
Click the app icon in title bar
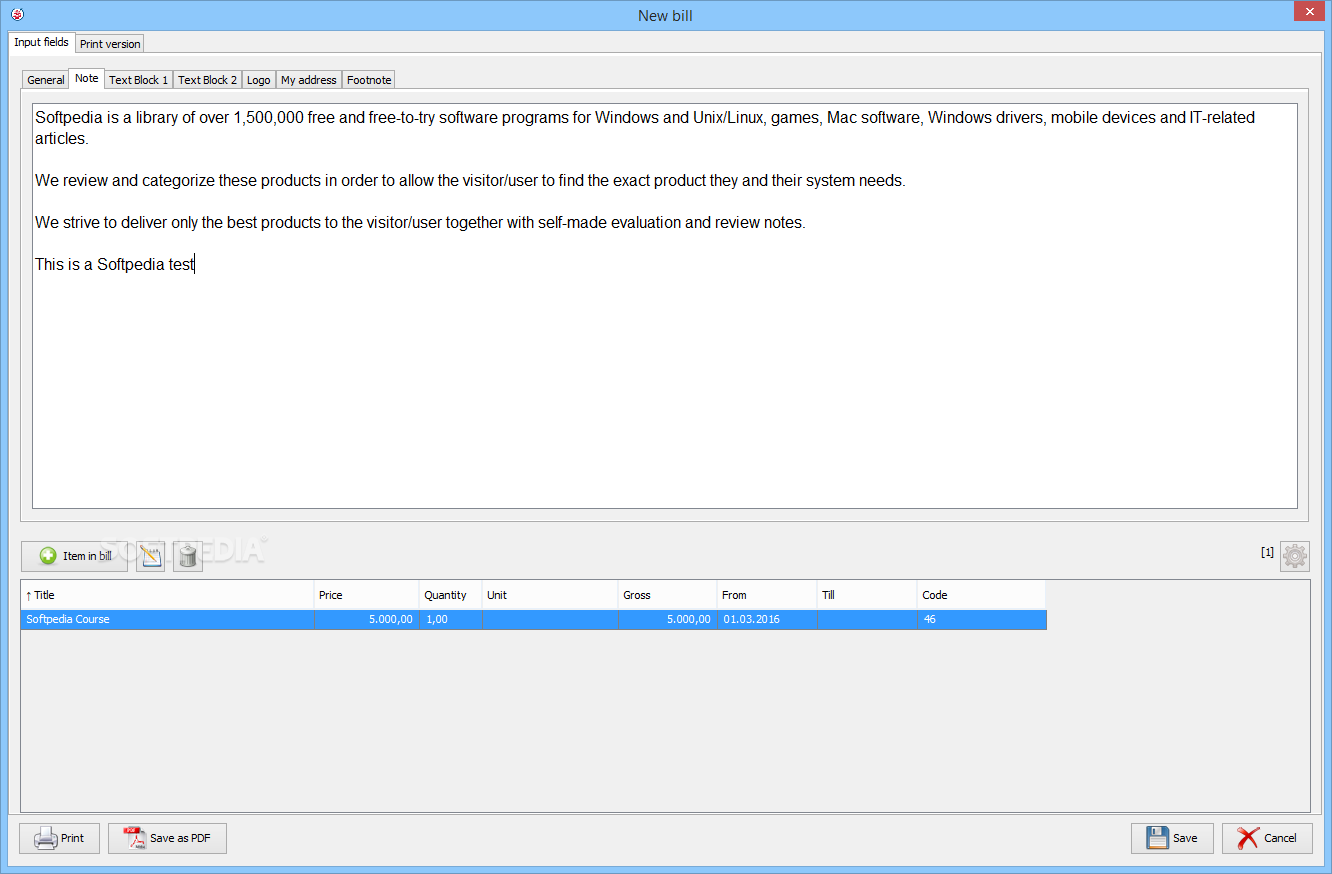17,14
